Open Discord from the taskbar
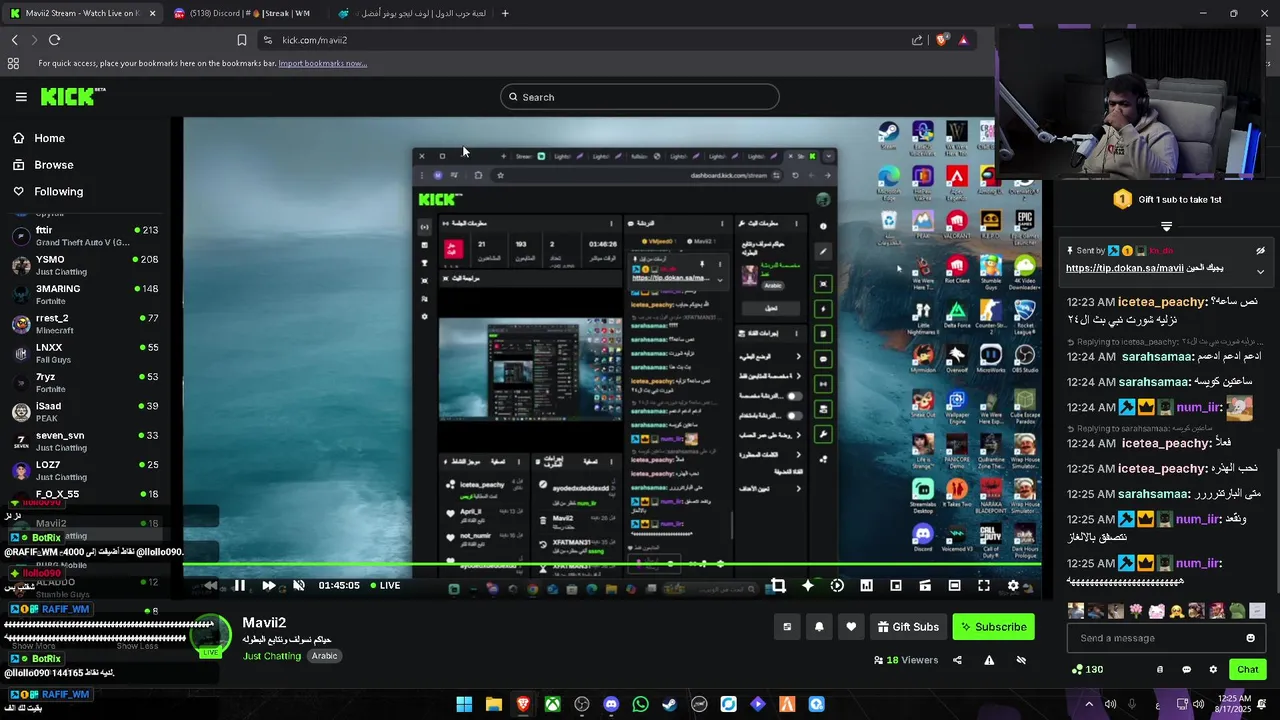This screenshot has width=1280, height=720. pyautogui.click(x=611, y=704)
